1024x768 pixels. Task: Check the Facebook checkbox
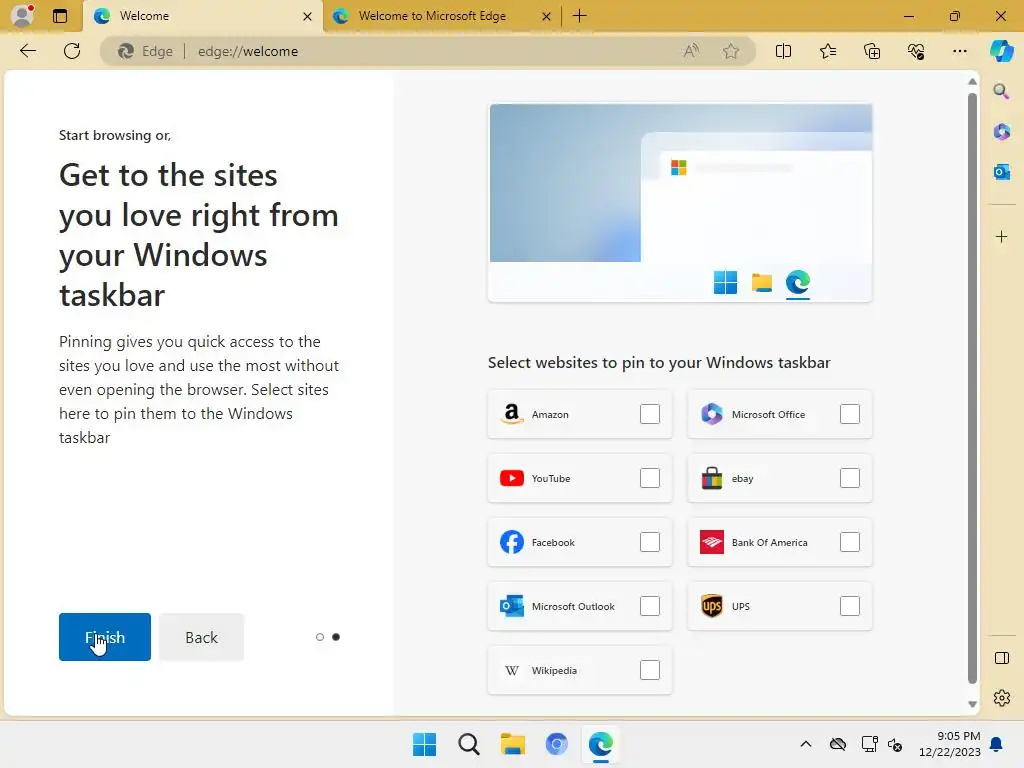(x=650, y=542)
